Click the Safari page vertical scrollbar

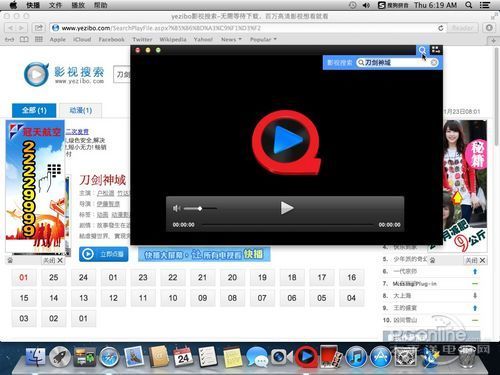497,96
